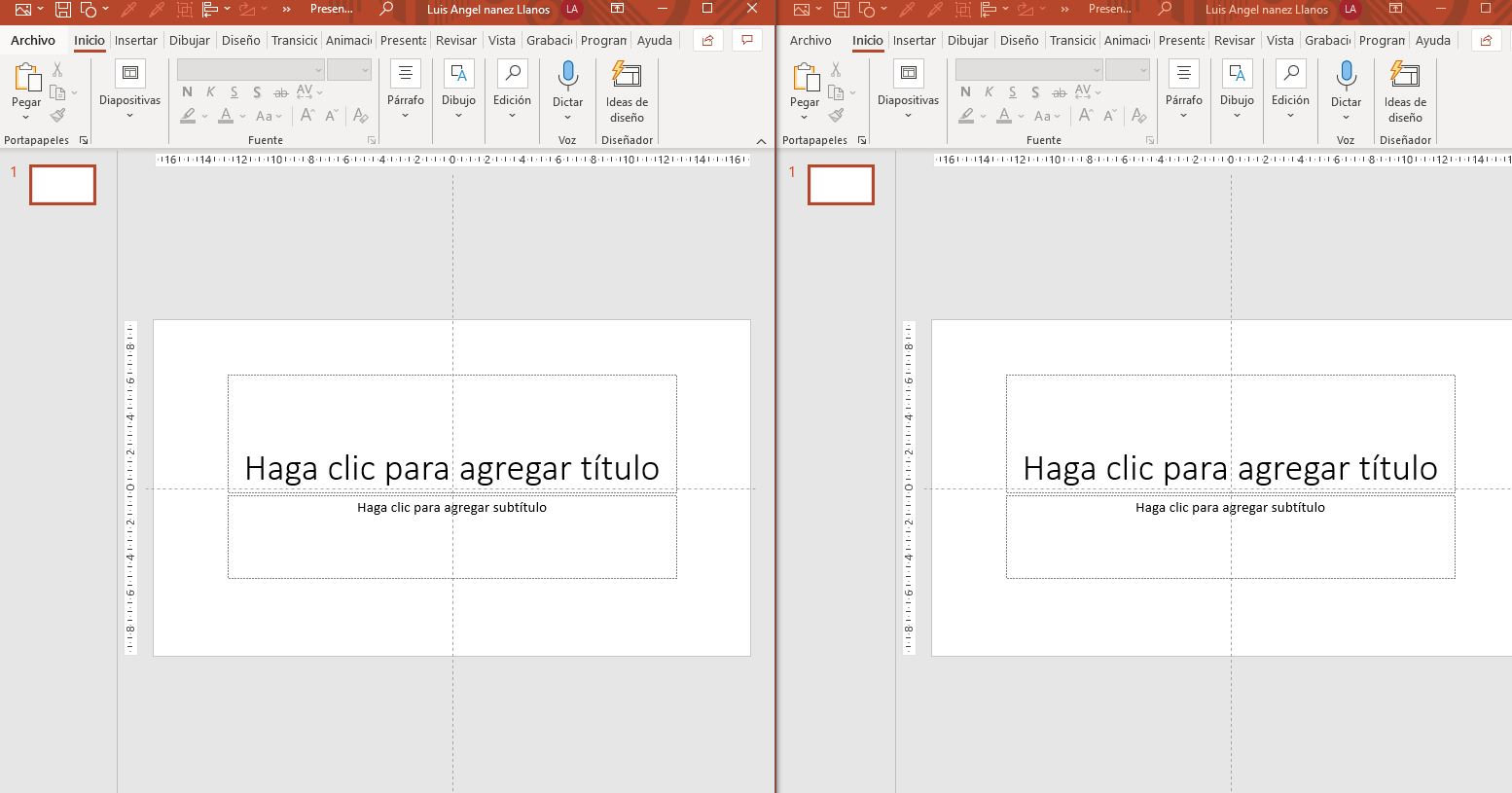Open Archivo tab in left window
1512x793 pixels.
click(33, 41)
